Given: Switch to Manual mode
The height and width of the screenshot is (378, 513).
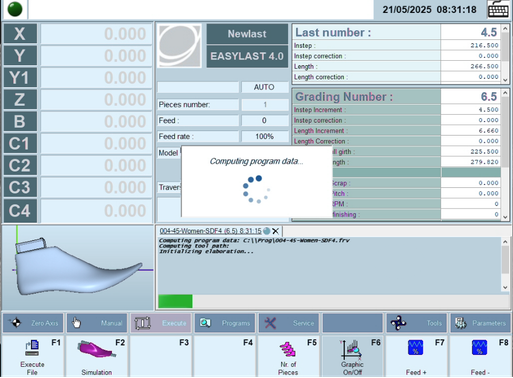Looking at the screenshot, I should (x=97, y=323).
